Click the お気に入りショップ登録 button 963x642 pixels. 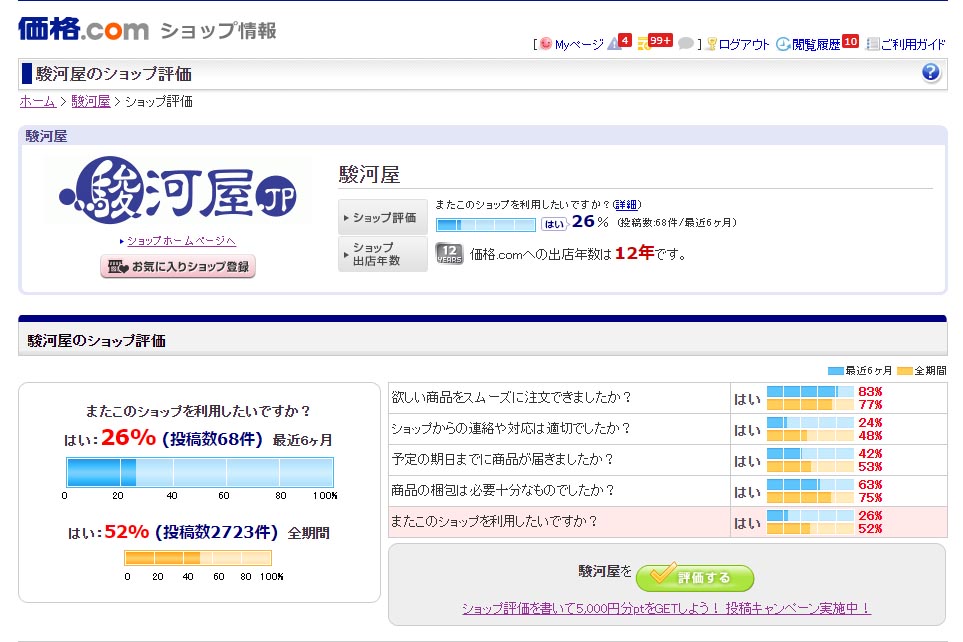178,266
